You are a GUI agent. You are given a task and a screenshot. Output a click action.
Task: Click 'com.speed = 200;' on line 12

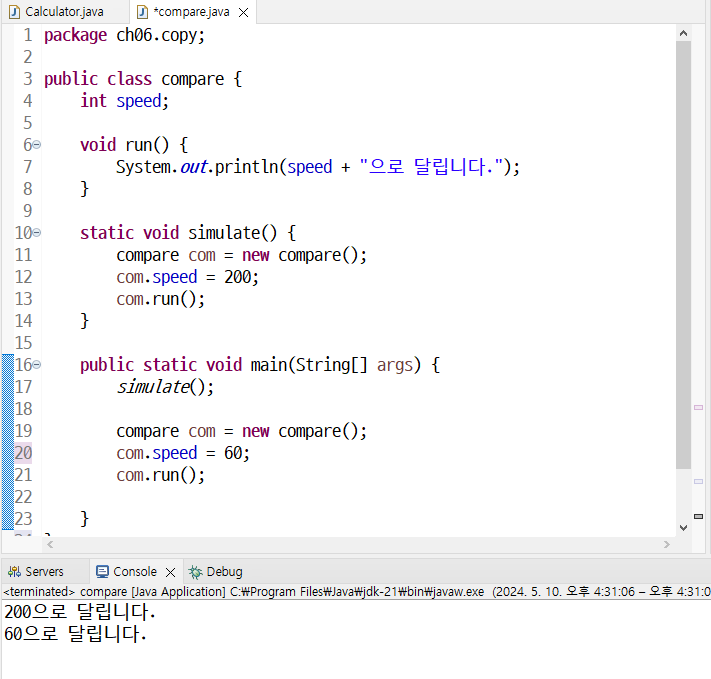pos(187,277)
